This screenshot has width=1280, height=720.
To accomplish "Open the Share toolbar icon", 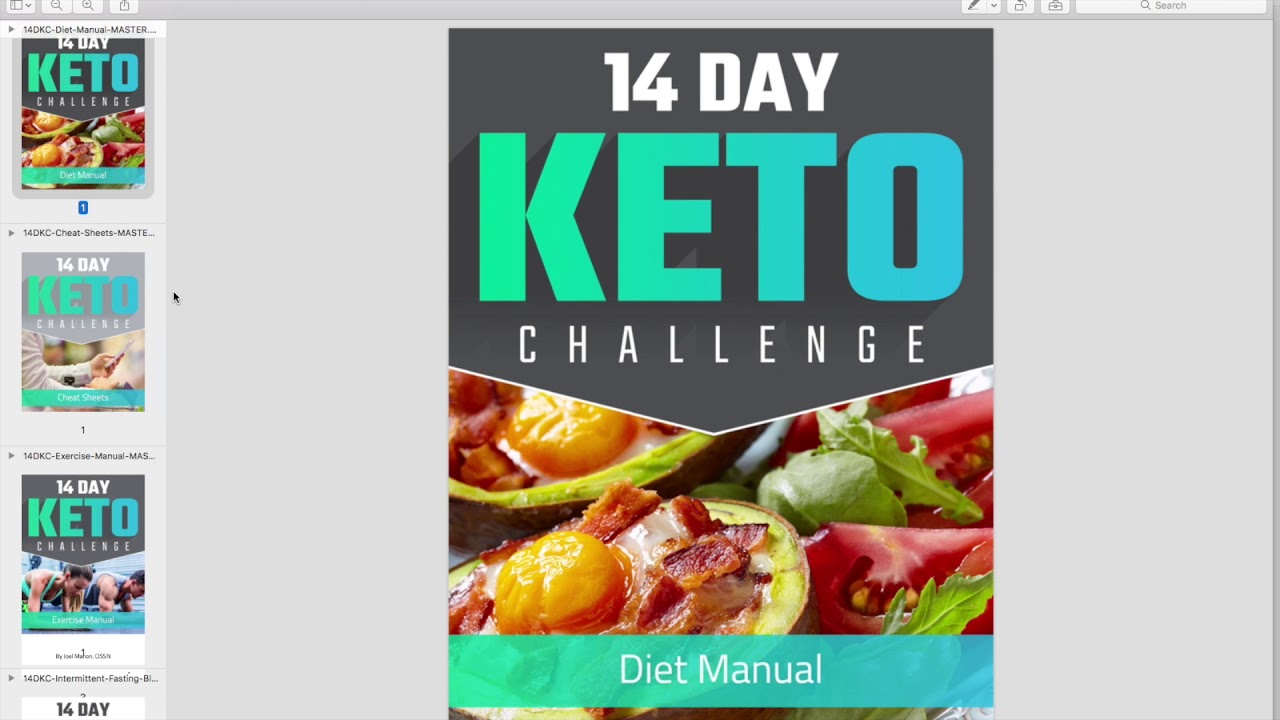I will [x=124, y=6].
